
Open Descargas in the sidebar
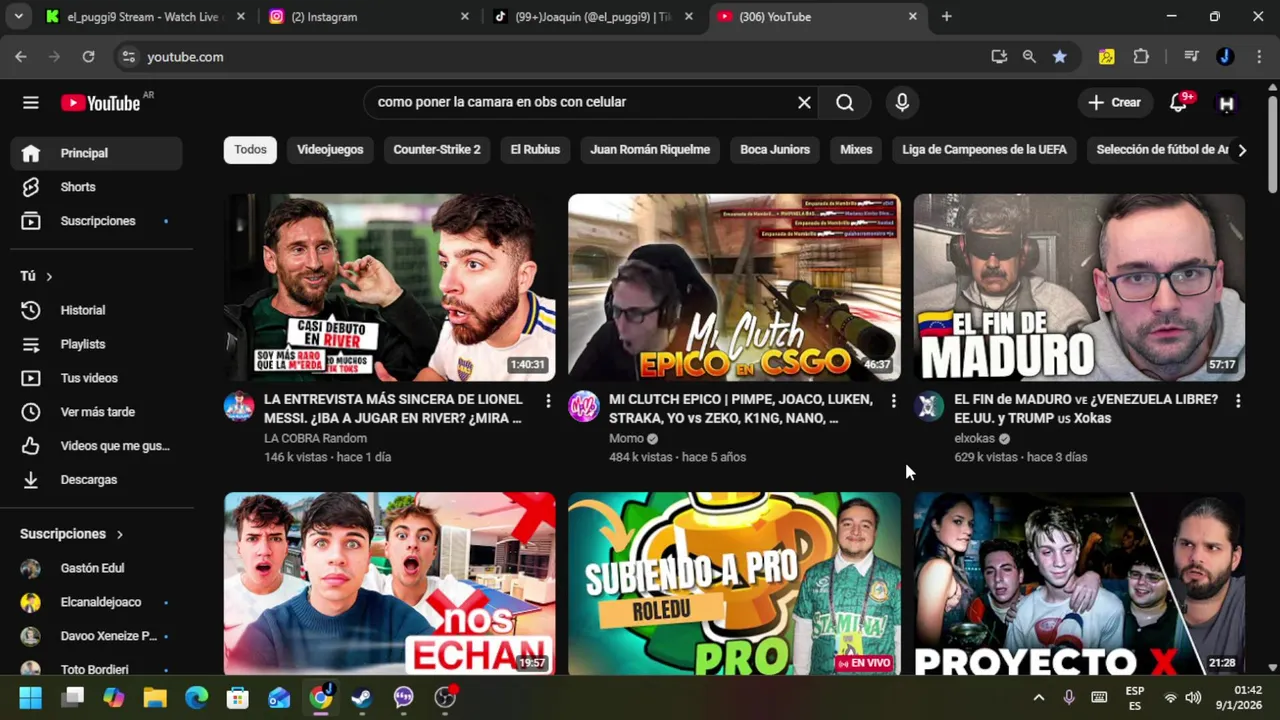click(97, 480)
